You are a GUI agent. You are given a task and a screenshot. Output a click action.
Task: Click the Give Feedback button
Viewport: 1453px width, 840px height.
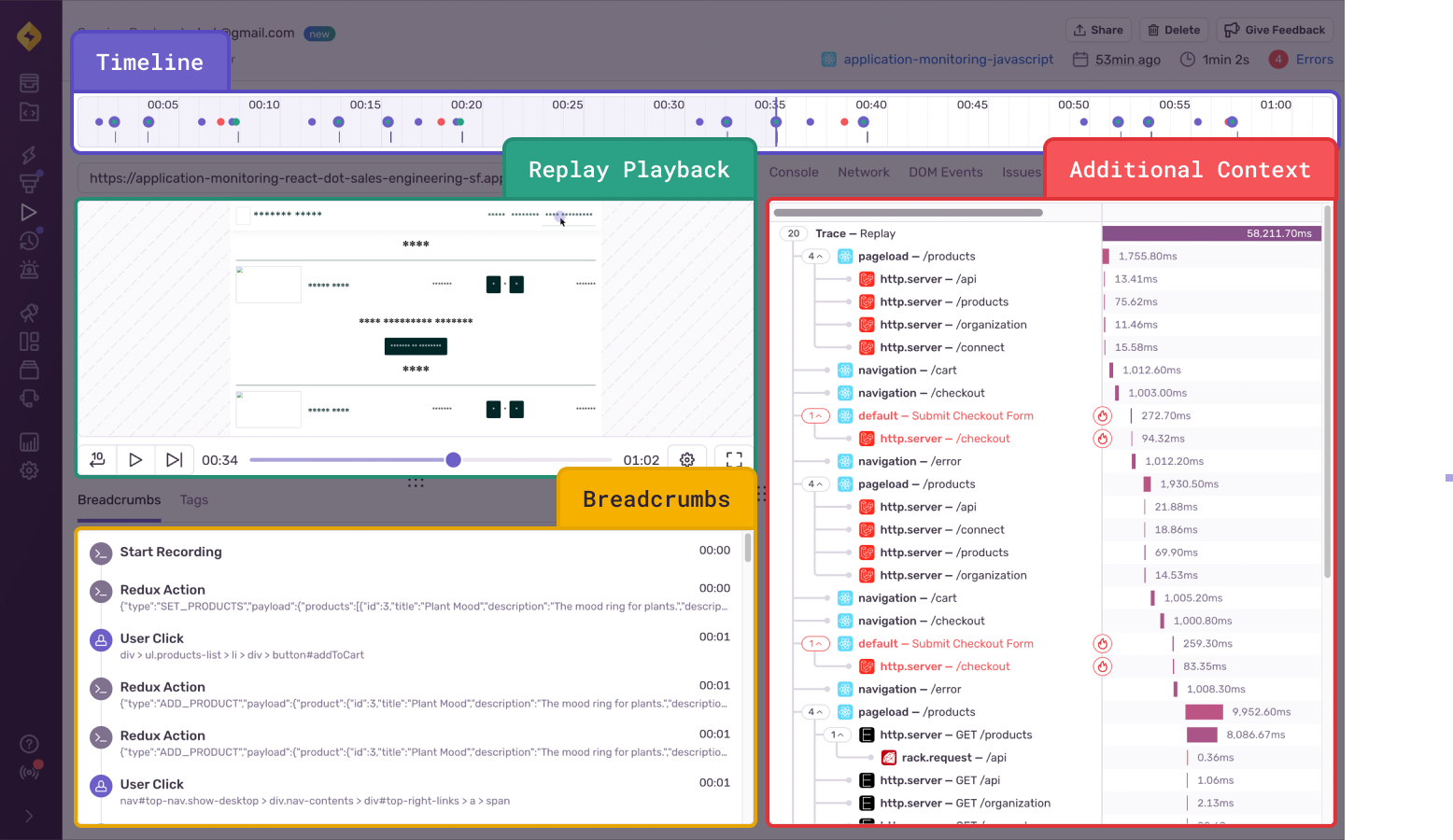click(x=1274, y=29)
